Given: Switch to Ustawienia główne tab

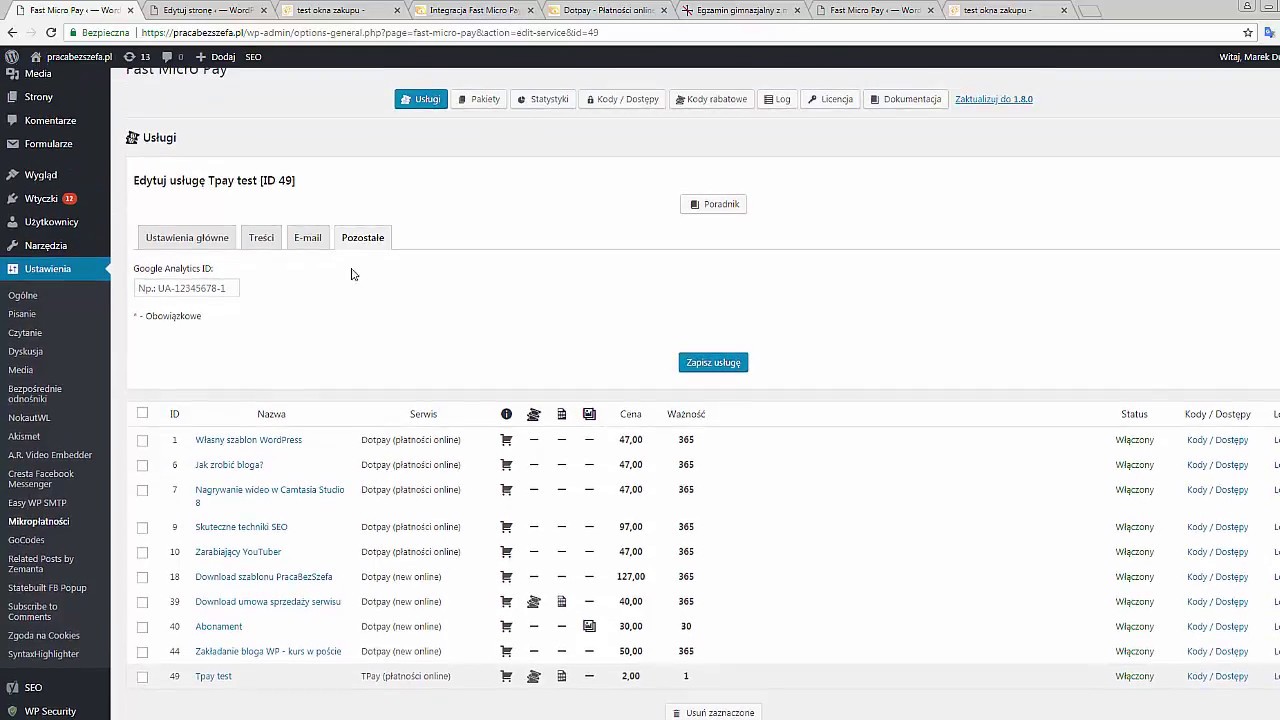Looking at the screenshot, I should click(x=187, y=238).
